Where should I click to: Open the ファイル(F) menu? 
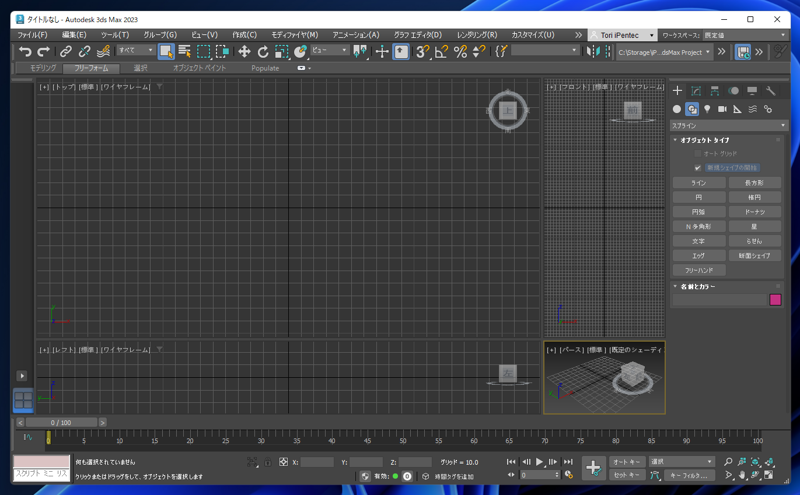click(x=32, y=35)
